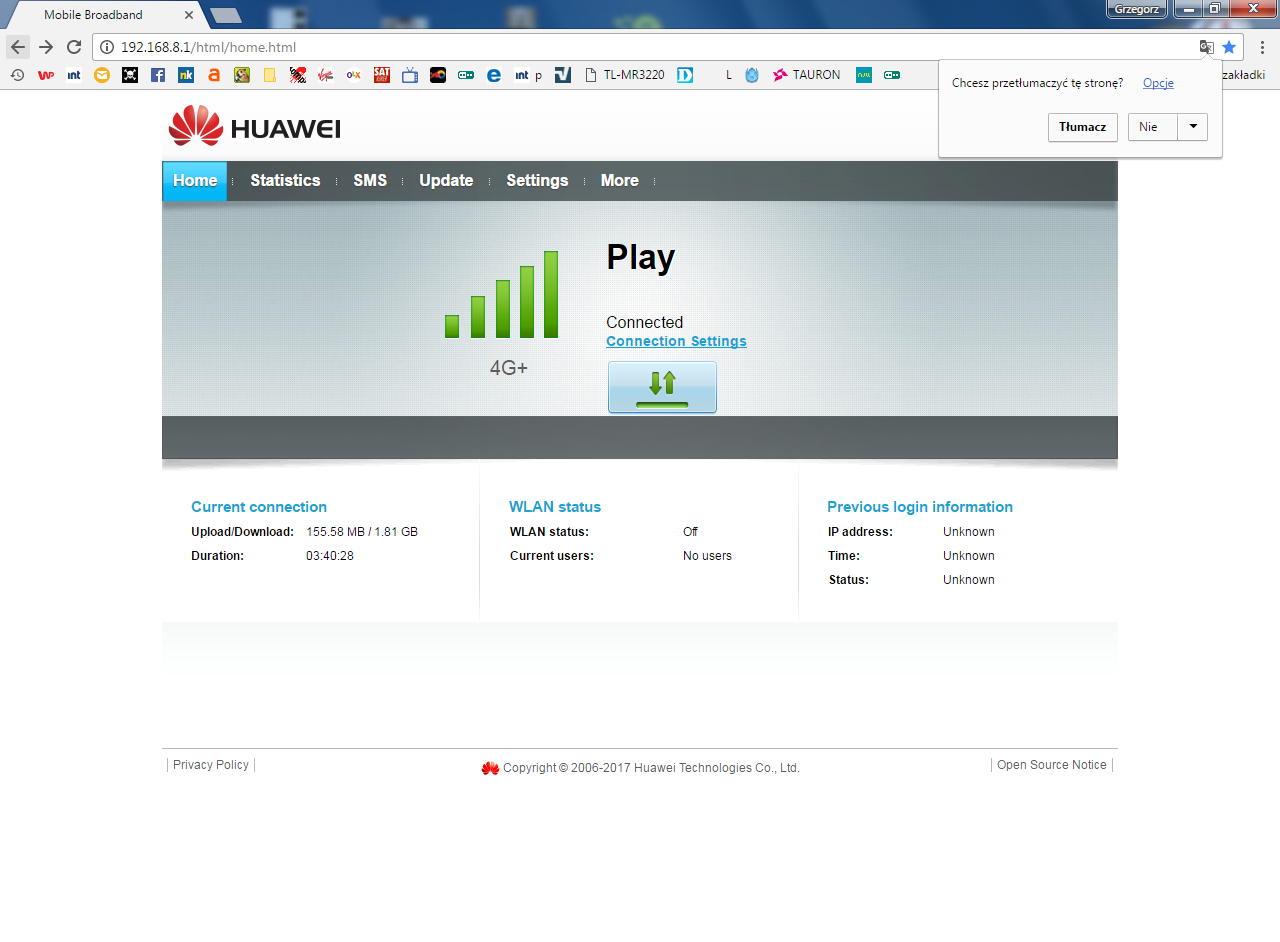Image resolution: width=1280 pixels, height=942 pixels.
Task: Select the Mobile Broadband browser tab
Action: click(105, 15)
